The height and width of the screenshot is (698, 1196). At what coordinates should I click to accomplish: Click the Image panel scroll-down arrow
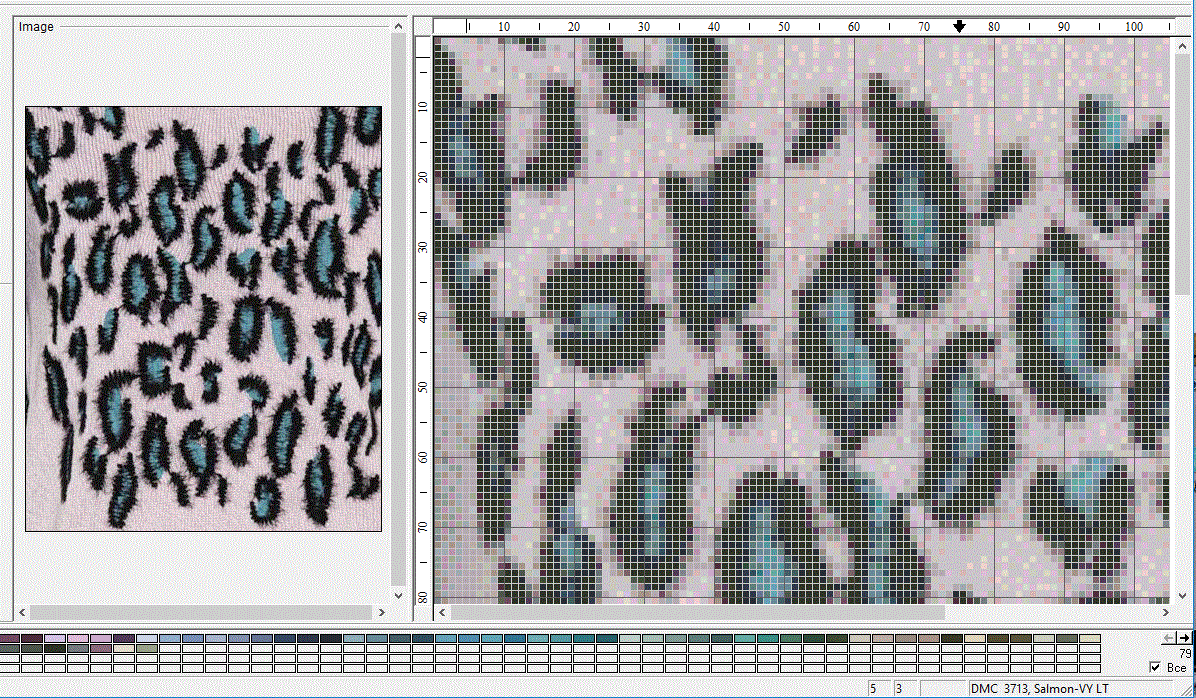[398, 595]
